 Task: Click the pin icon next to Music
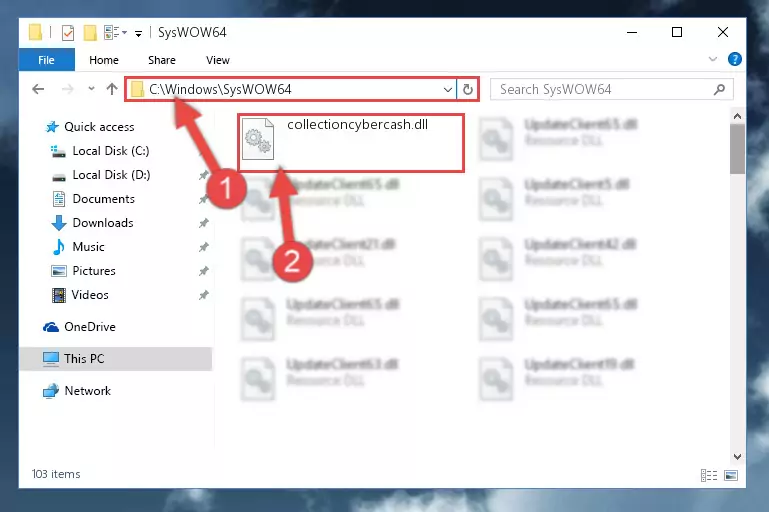[204, 247]
